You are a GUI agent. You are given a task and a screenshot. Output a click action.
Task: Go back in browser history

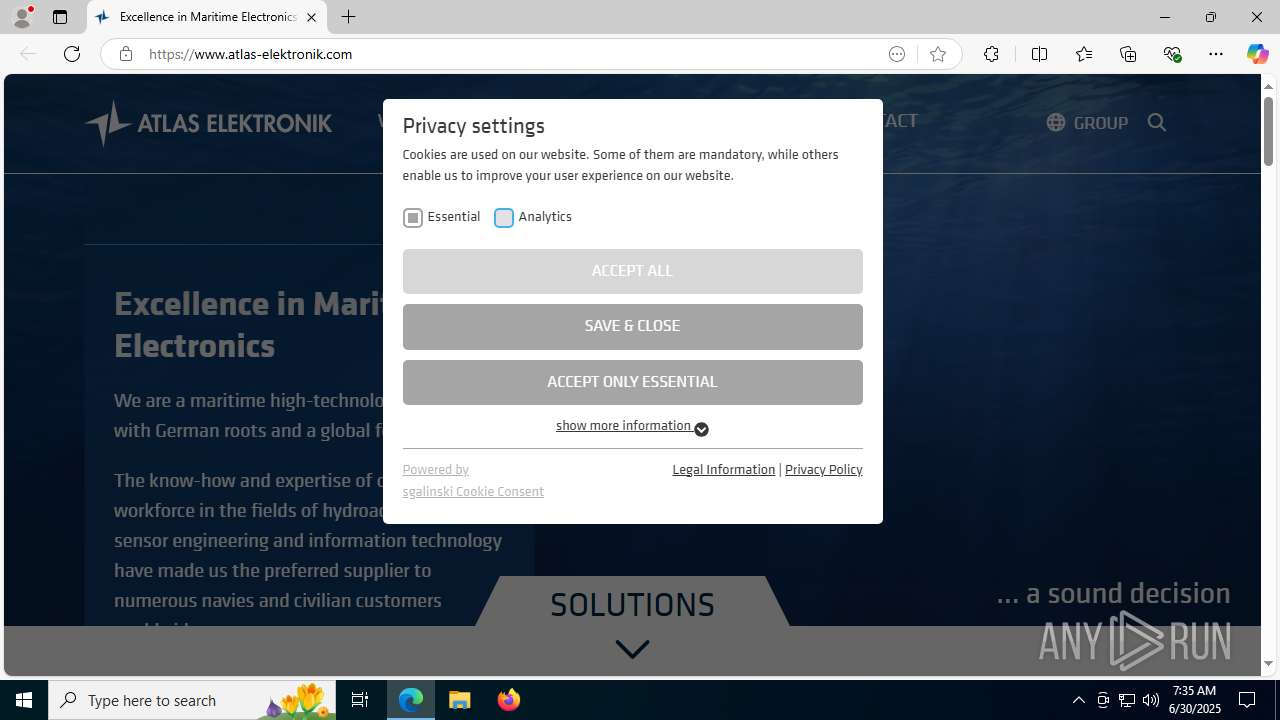tap(28, 54)
